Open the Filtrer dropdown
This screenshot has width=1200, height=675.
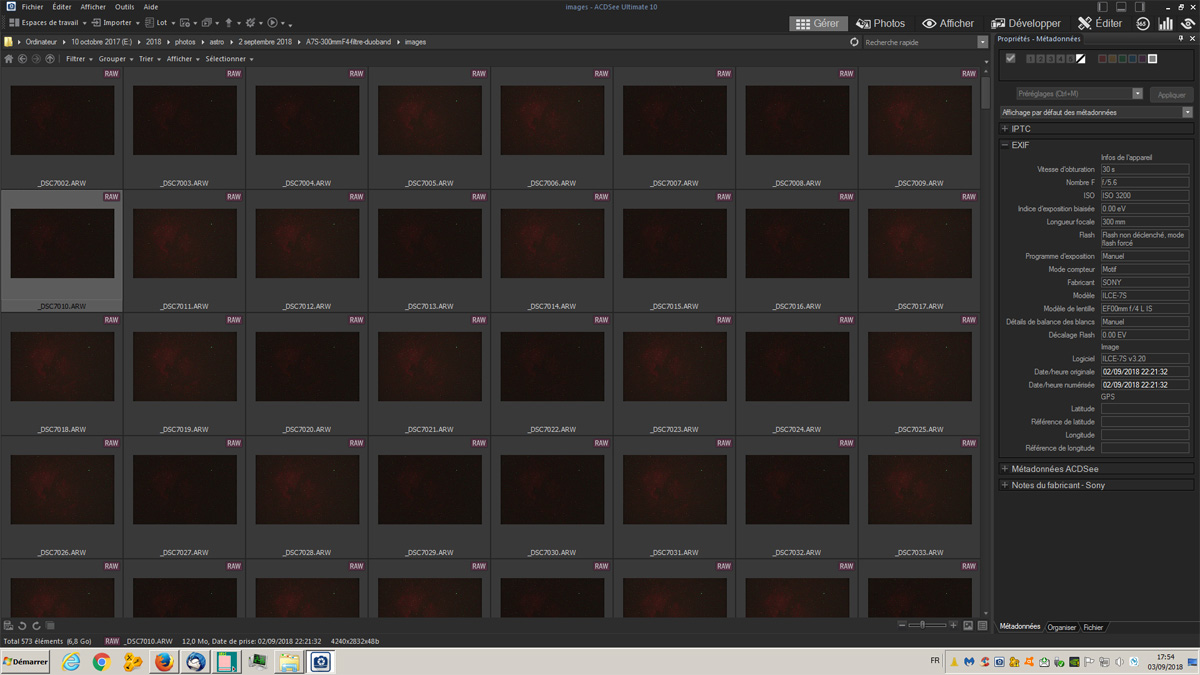click(x=78, y=59)
